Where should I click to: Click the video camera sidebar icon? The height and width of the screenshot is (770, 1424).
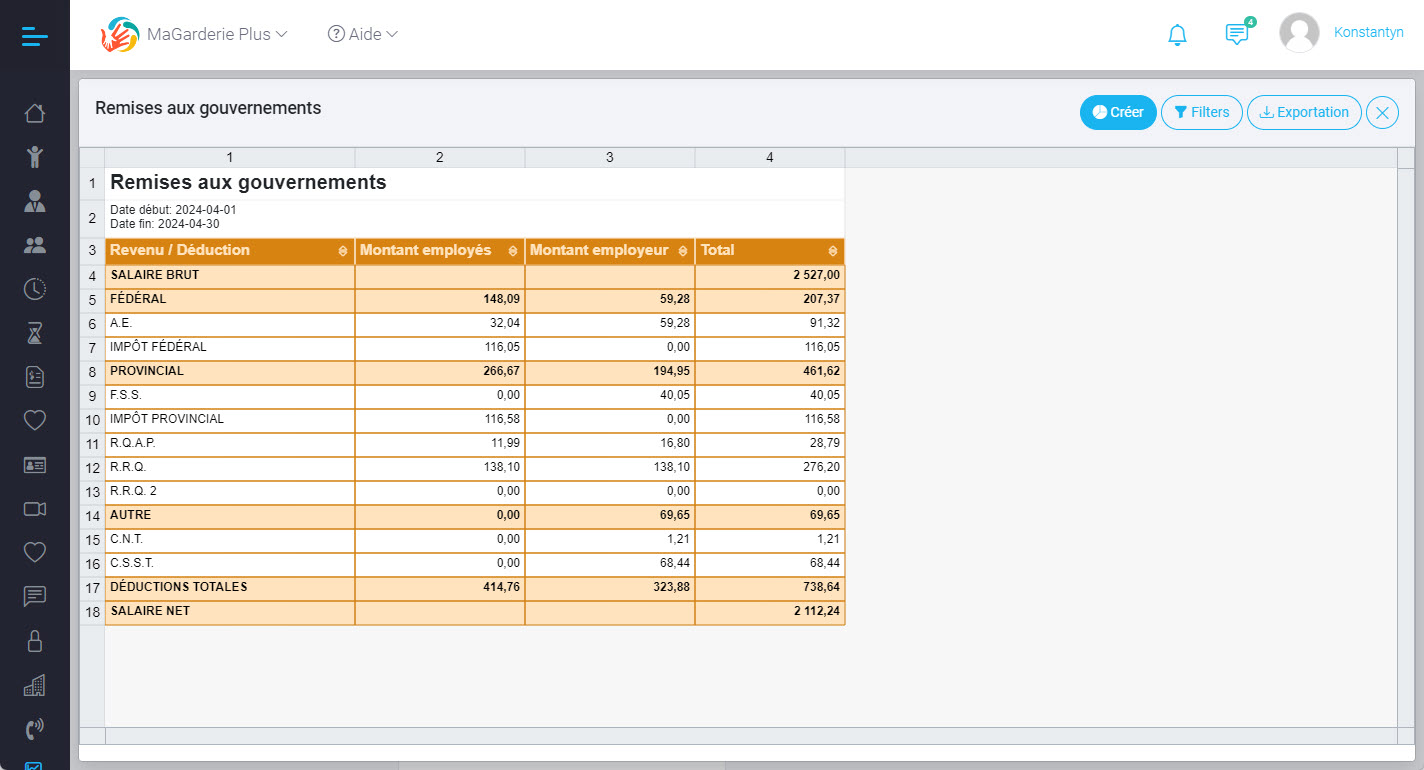pyautogui.click(x=35, y=509)
